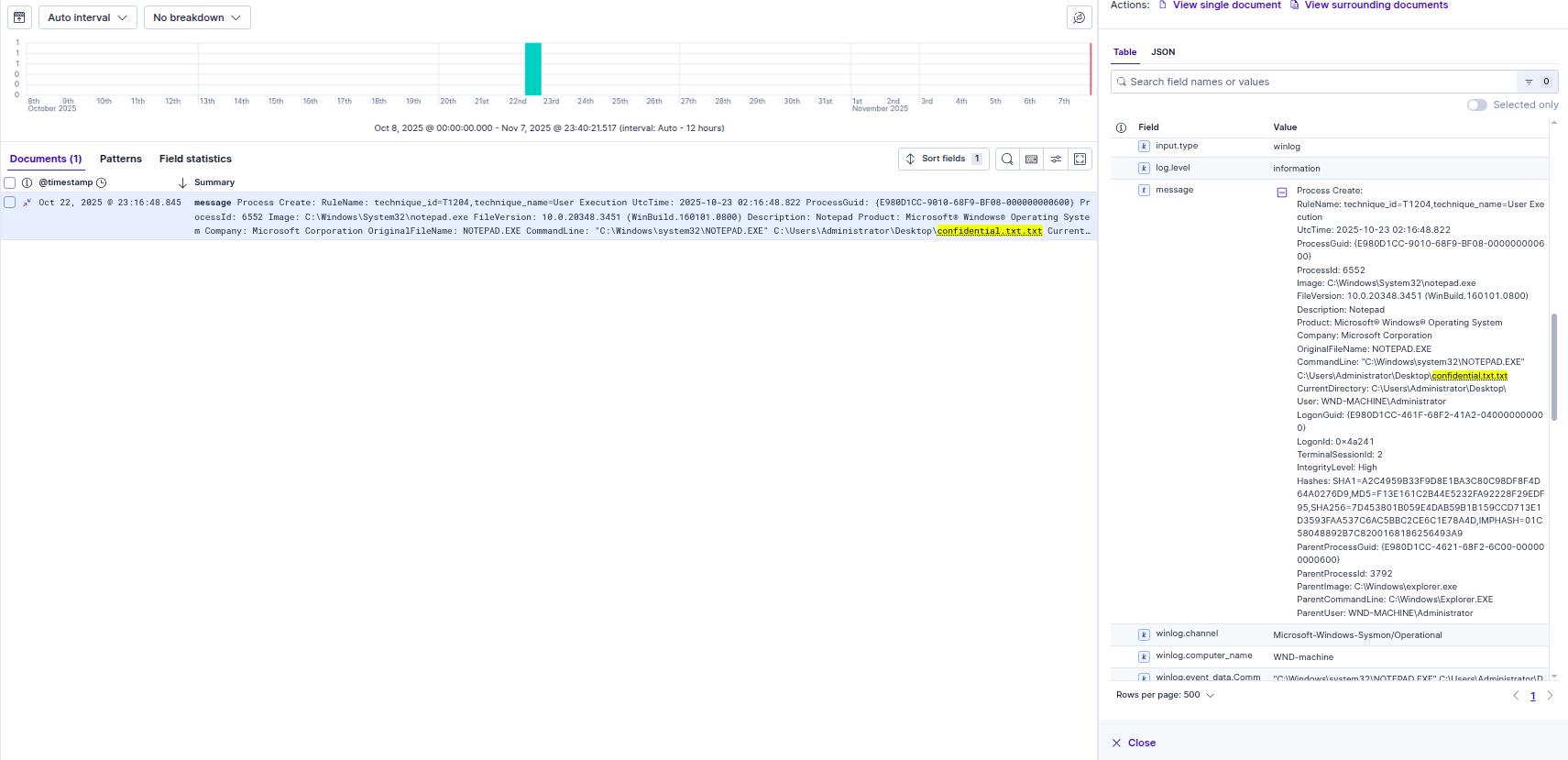The width and height of the screenshot is (1568, 760).
Task: Click the hide chart icon button
Action: (x=19, y=17)
